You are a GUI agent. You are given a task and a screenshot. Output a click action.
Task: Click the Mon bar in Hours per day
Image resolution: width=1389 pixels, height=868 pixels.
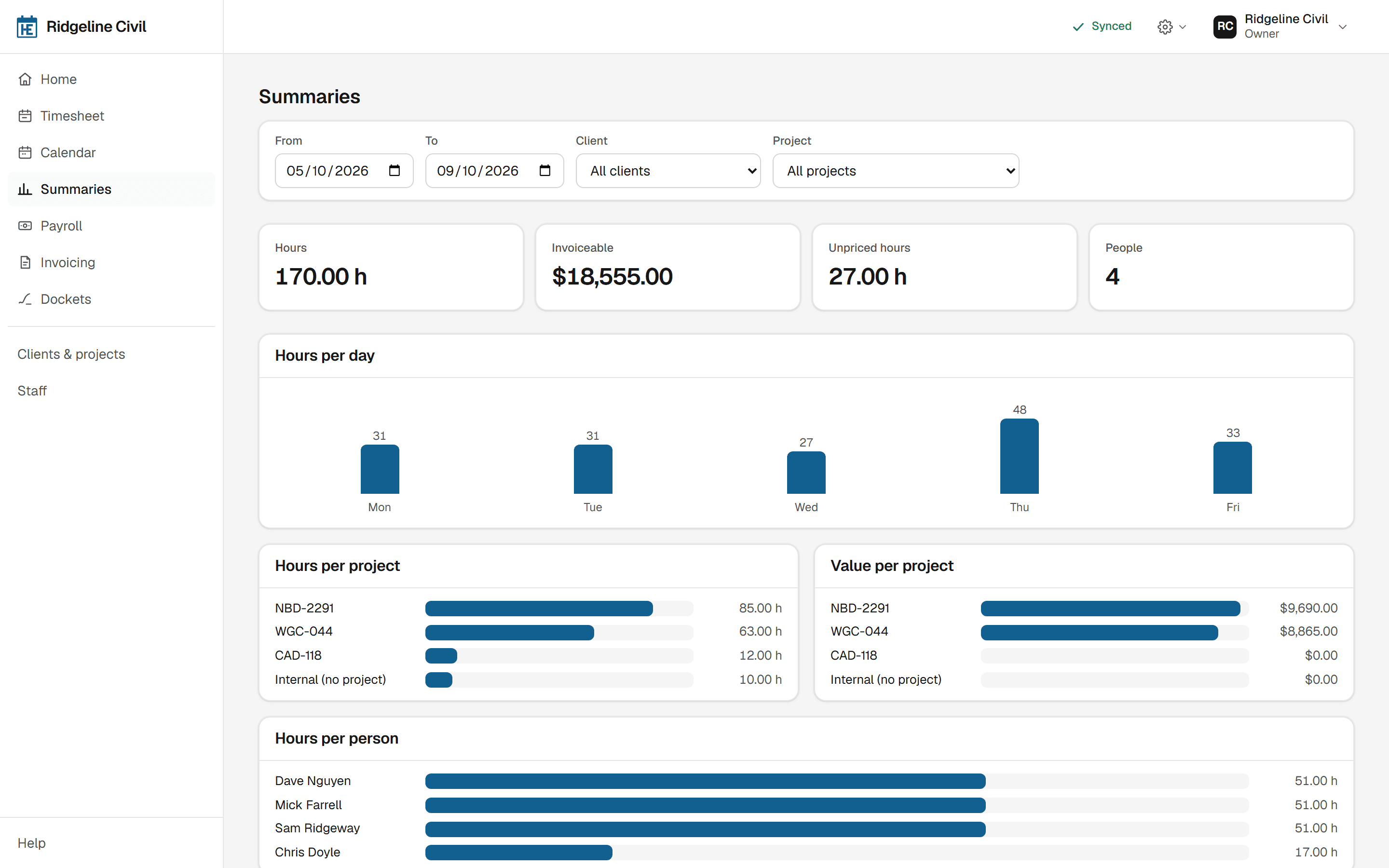[x=380, y=469]
